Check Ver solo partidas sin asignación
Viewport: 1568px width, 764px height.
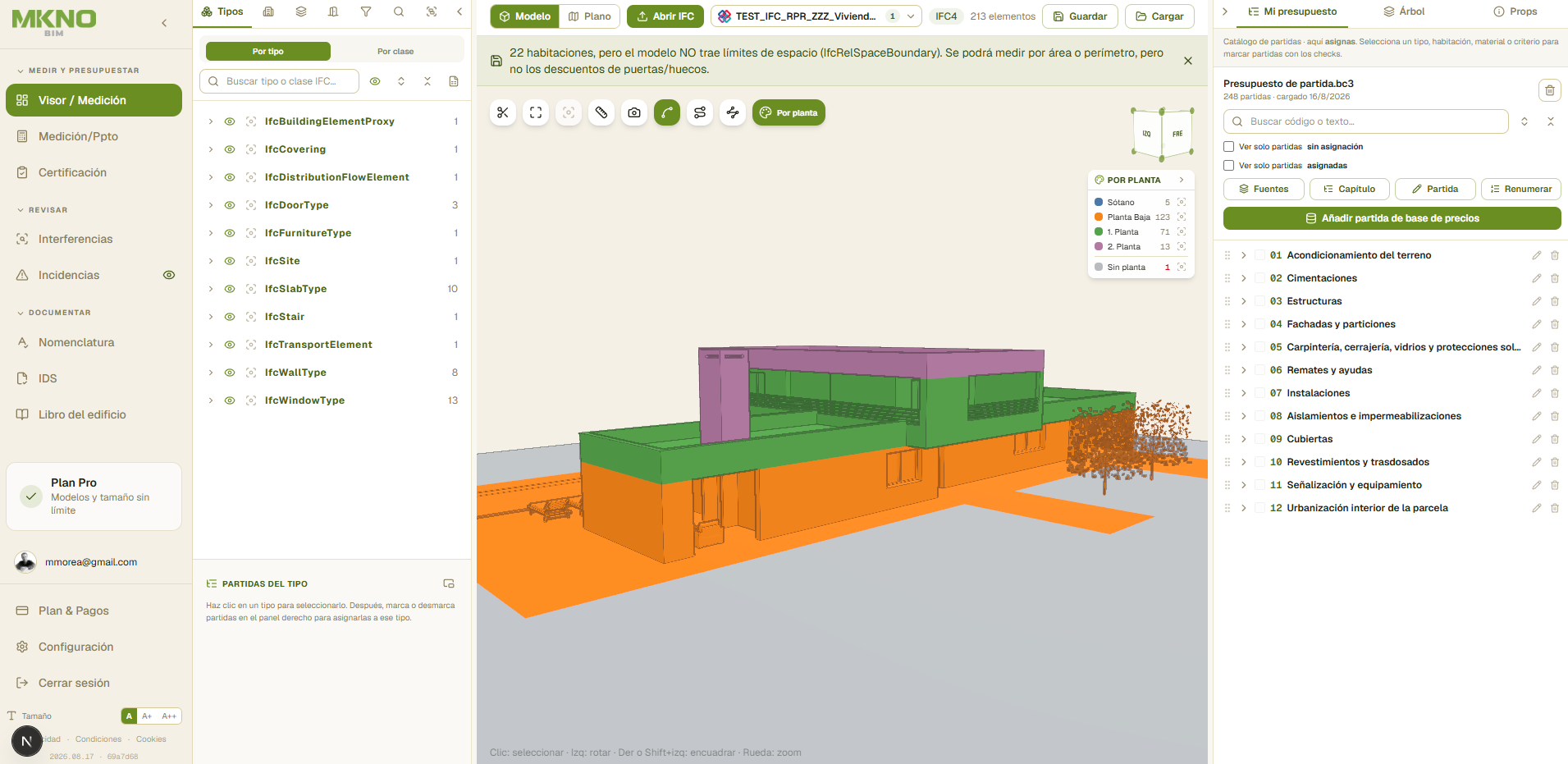pyautogui.click(x=1229, y=146)
